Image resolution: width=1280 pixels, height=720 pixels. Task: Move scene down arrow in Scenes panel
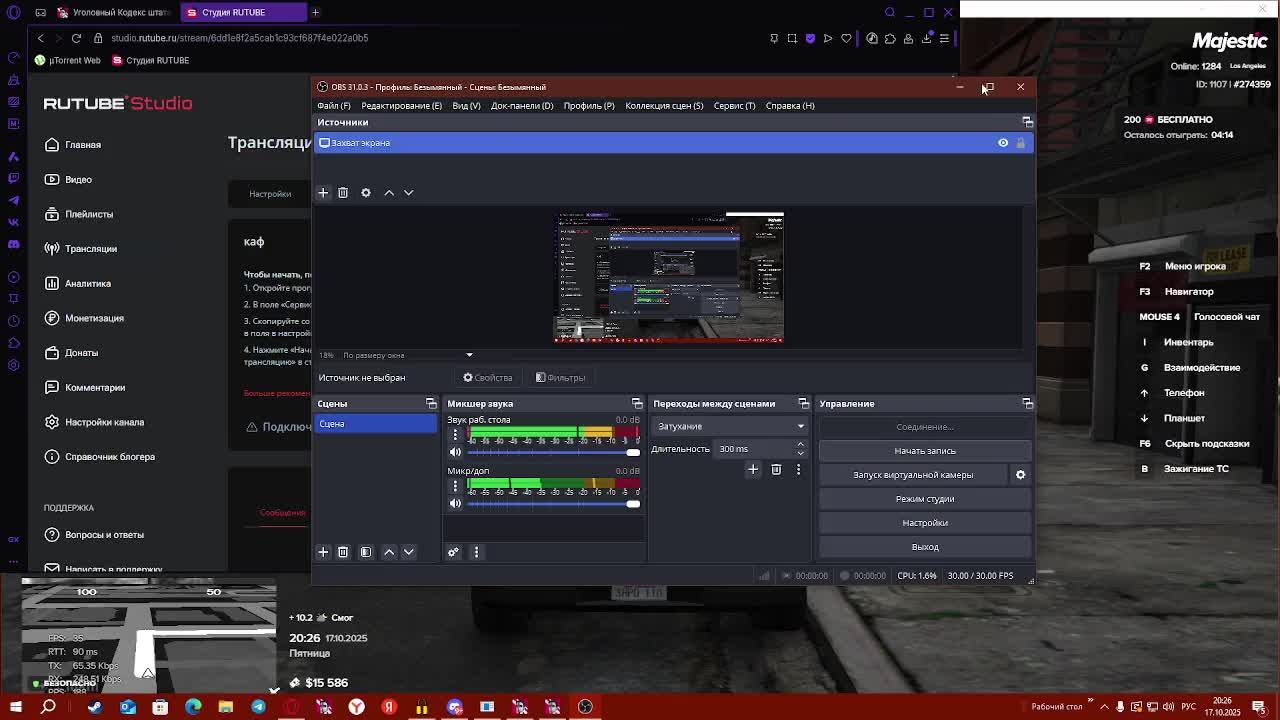coord(408,552)
